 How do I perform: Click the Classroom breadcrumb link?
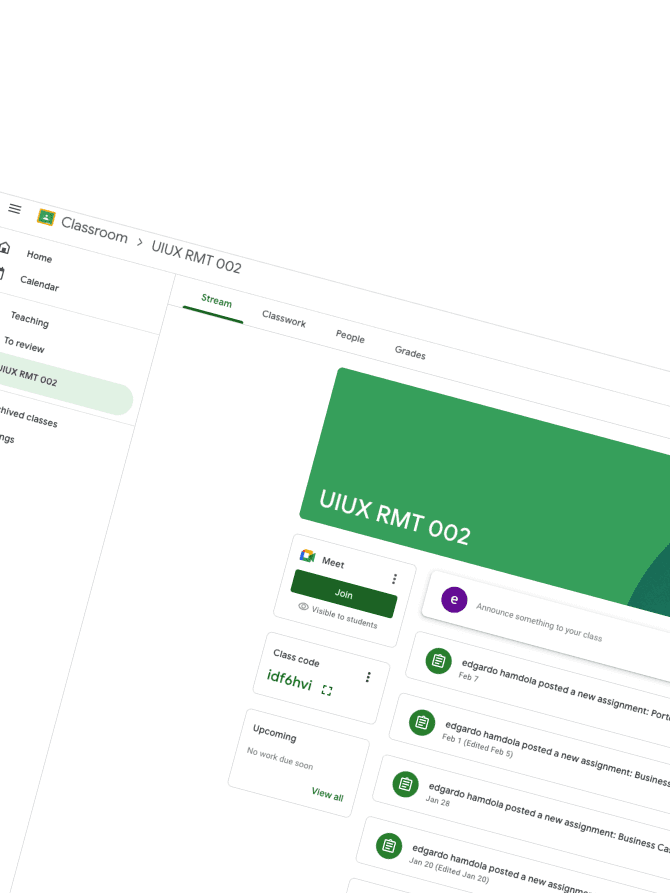[94, 229]
